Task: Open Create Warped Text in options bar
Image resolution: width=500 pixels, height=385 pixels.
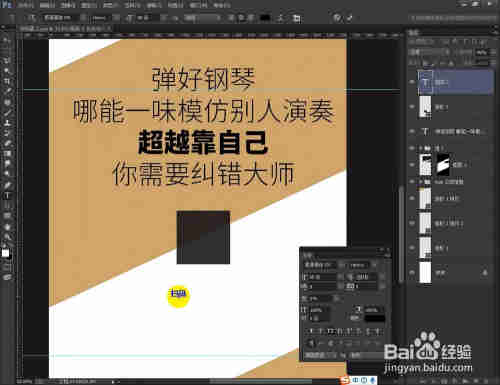Action: coord(281,18)
